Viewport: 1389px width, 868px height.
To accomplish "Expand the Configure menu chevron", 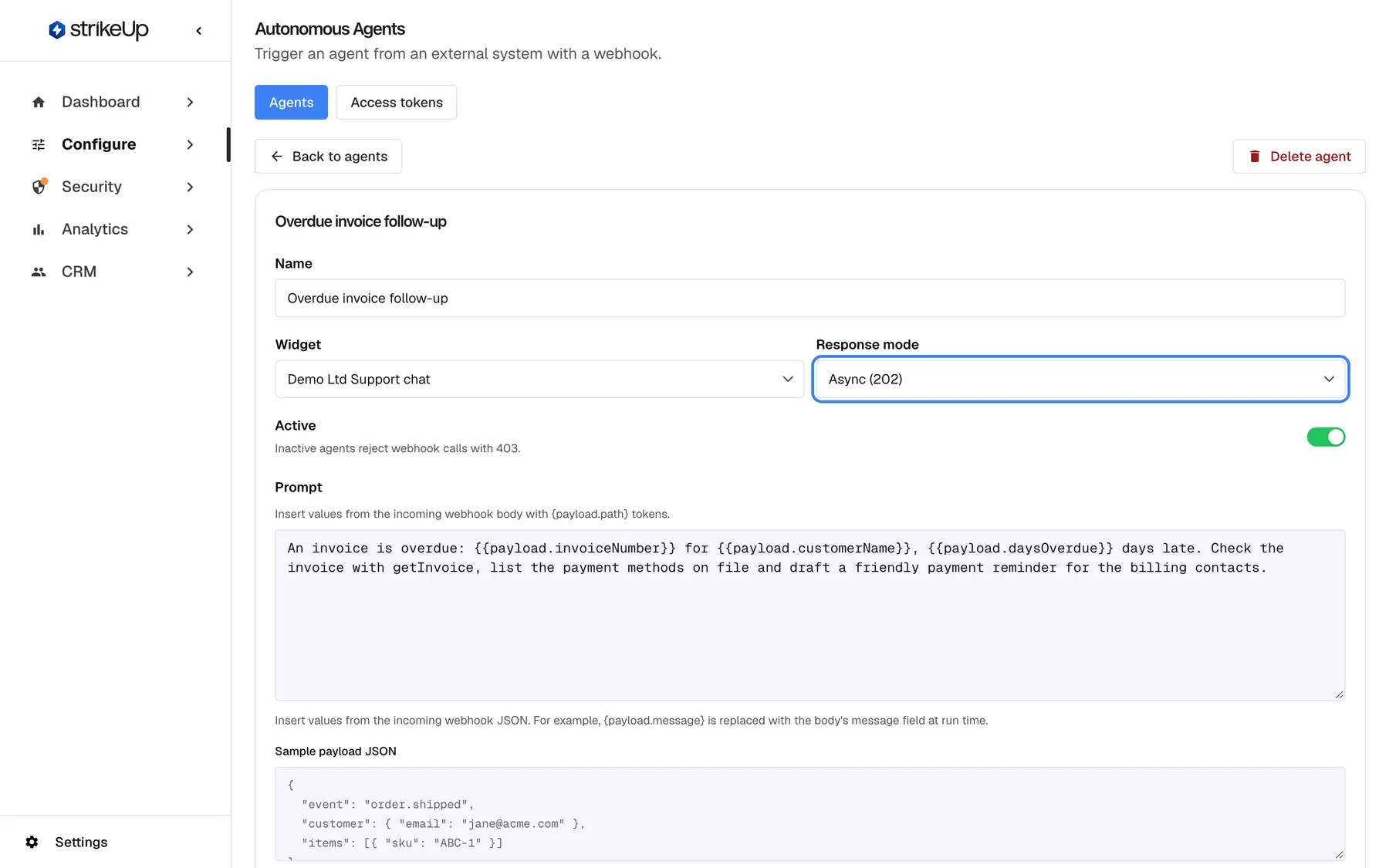I will pyautogui.click(x=190, y=144).
